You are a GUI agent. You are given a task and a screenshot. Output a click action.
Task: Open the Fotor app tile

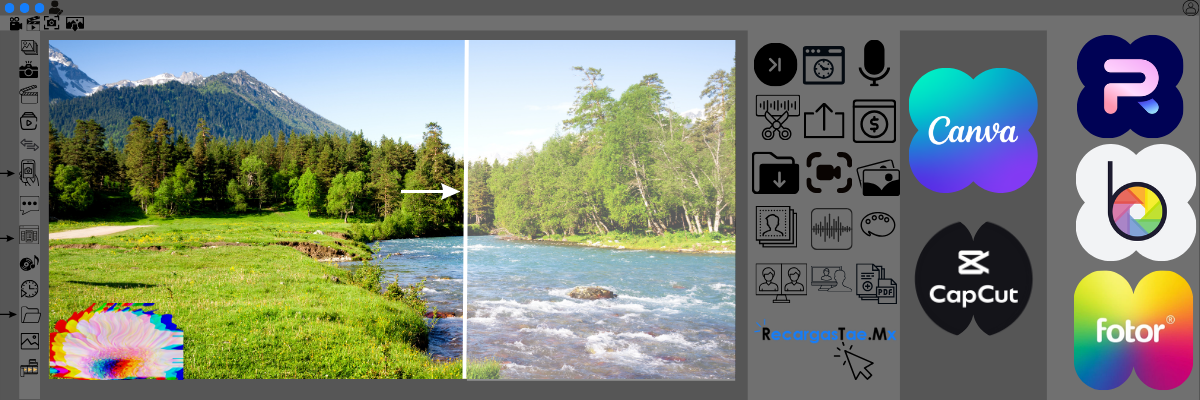[x=1134, y=330]
